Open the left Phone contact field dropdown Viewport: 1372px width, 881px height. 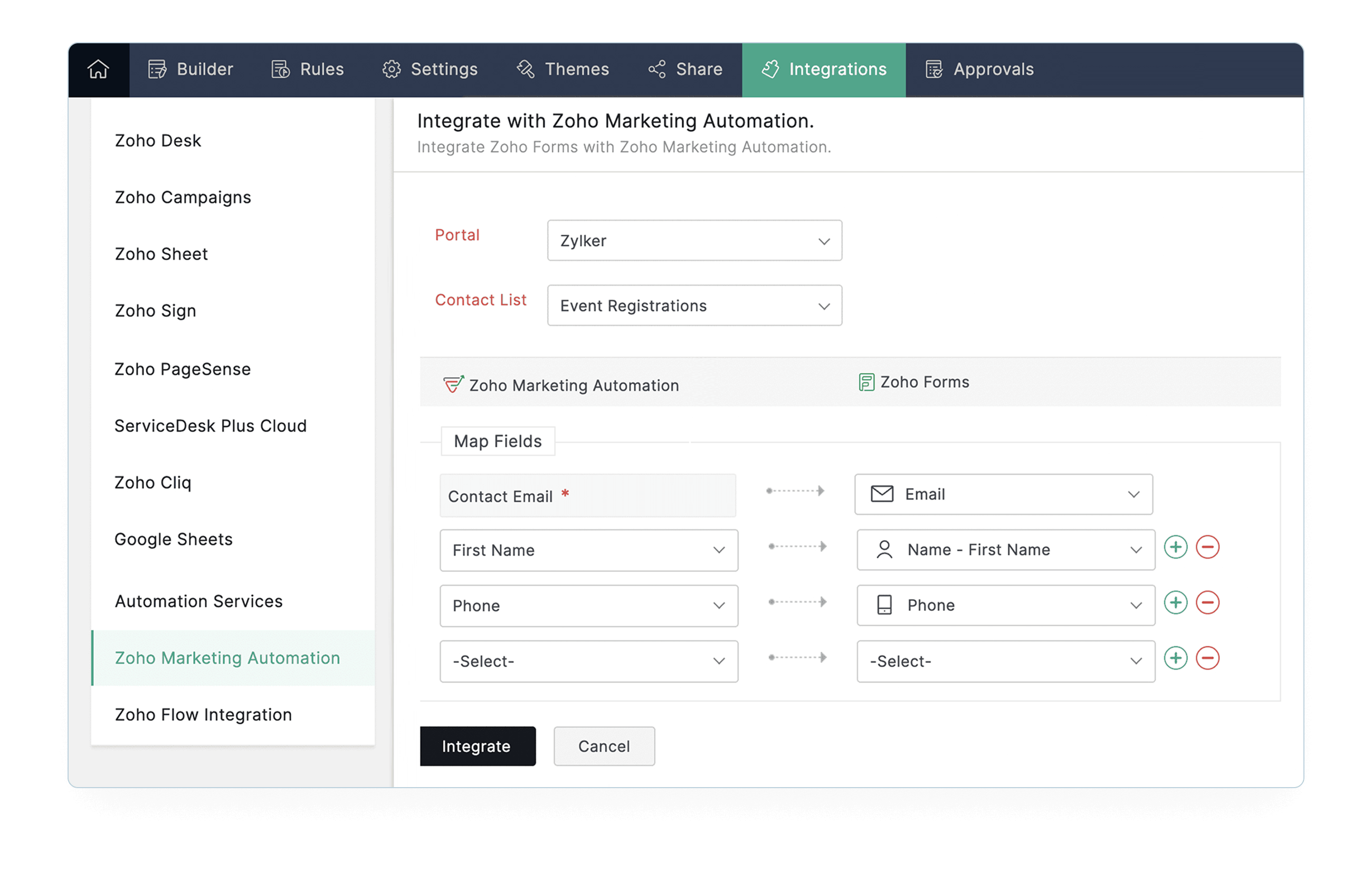click(x=589, y=606)
